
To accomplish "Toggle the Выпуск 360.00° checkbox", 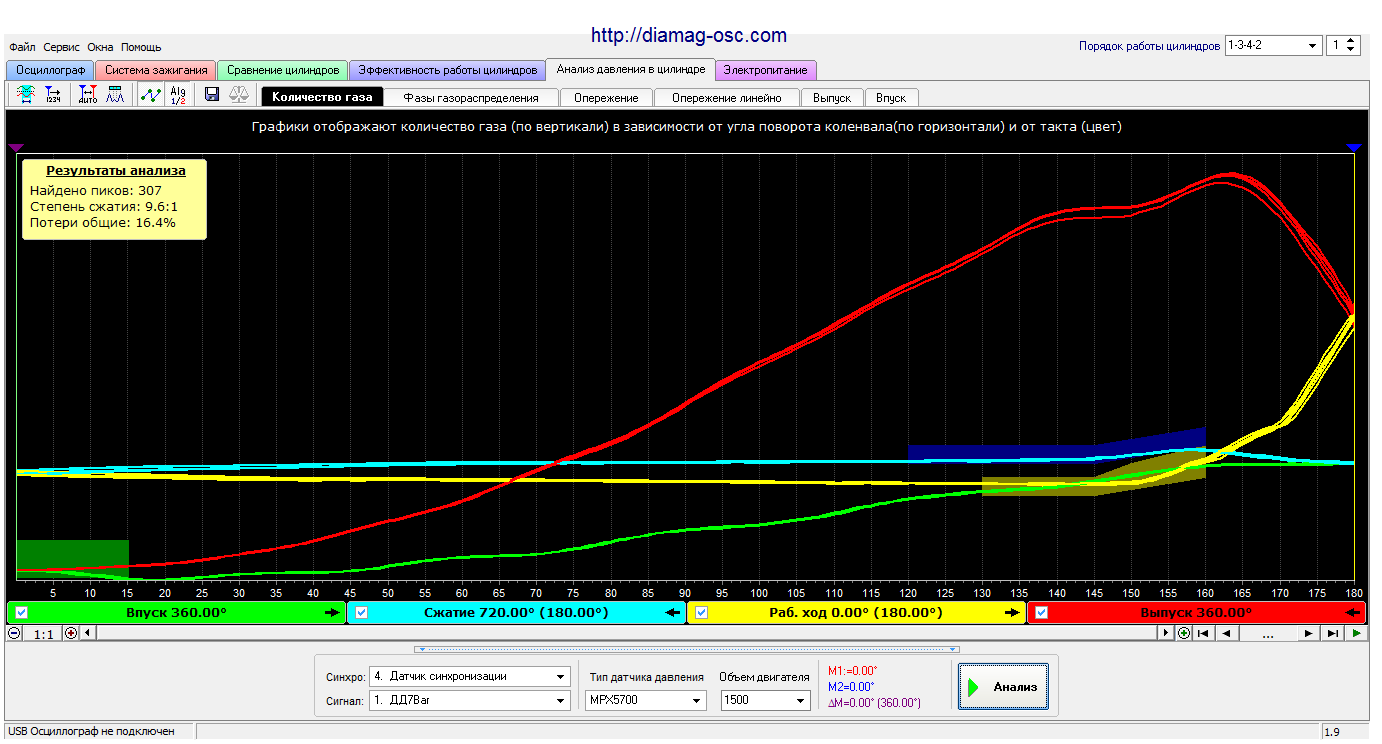I will (1041, 613).
